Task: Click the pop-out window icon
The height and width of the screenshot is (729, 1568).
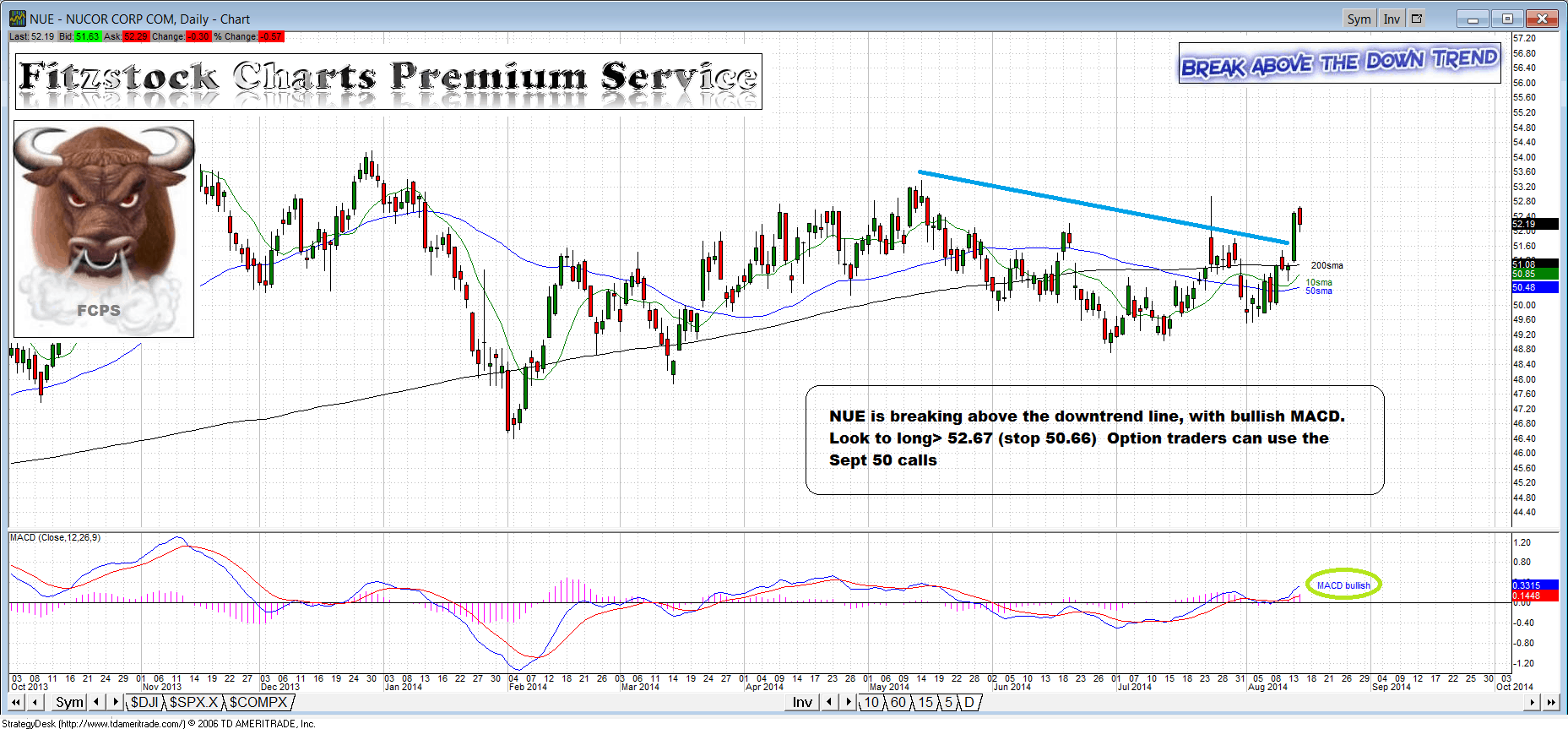Action: click(x=1417, y=19)
